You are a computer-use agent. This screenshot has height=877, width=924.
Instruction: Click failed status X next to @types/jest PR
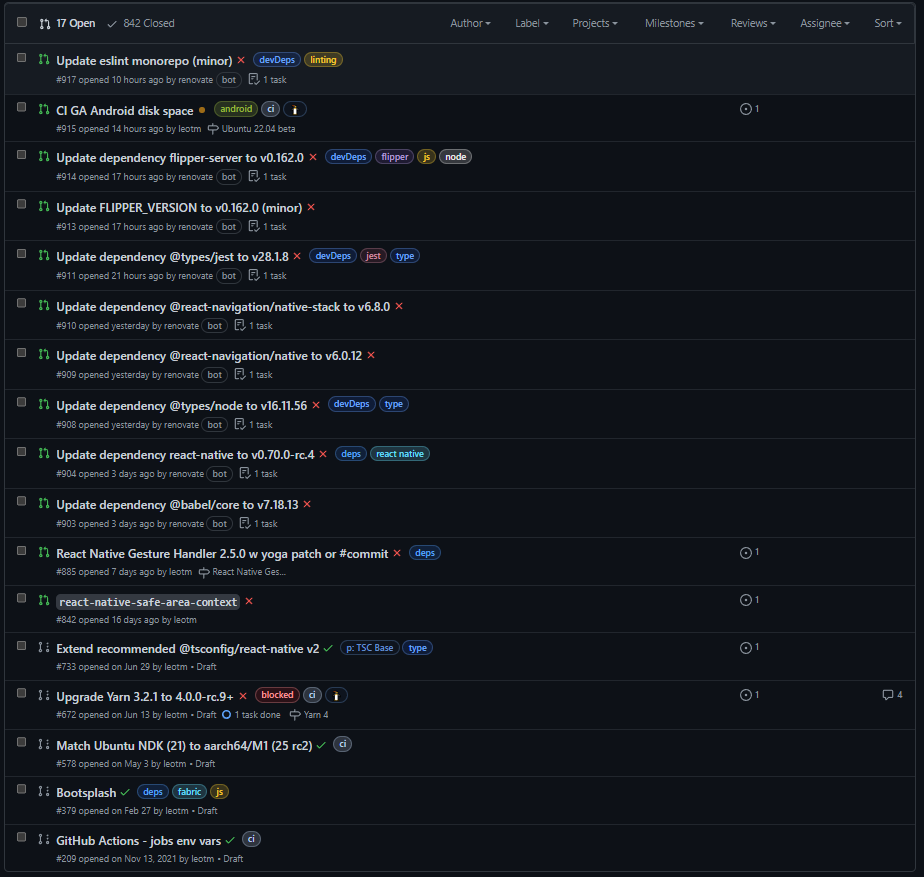point(297,256)
